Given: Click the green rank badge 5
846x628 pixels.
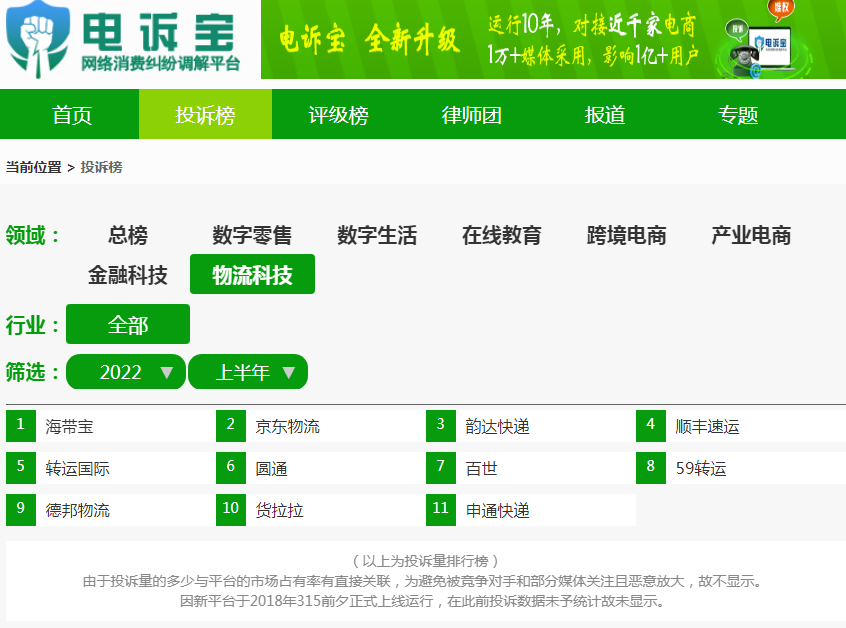Looking at the screenshot, I should click(21, 468).
